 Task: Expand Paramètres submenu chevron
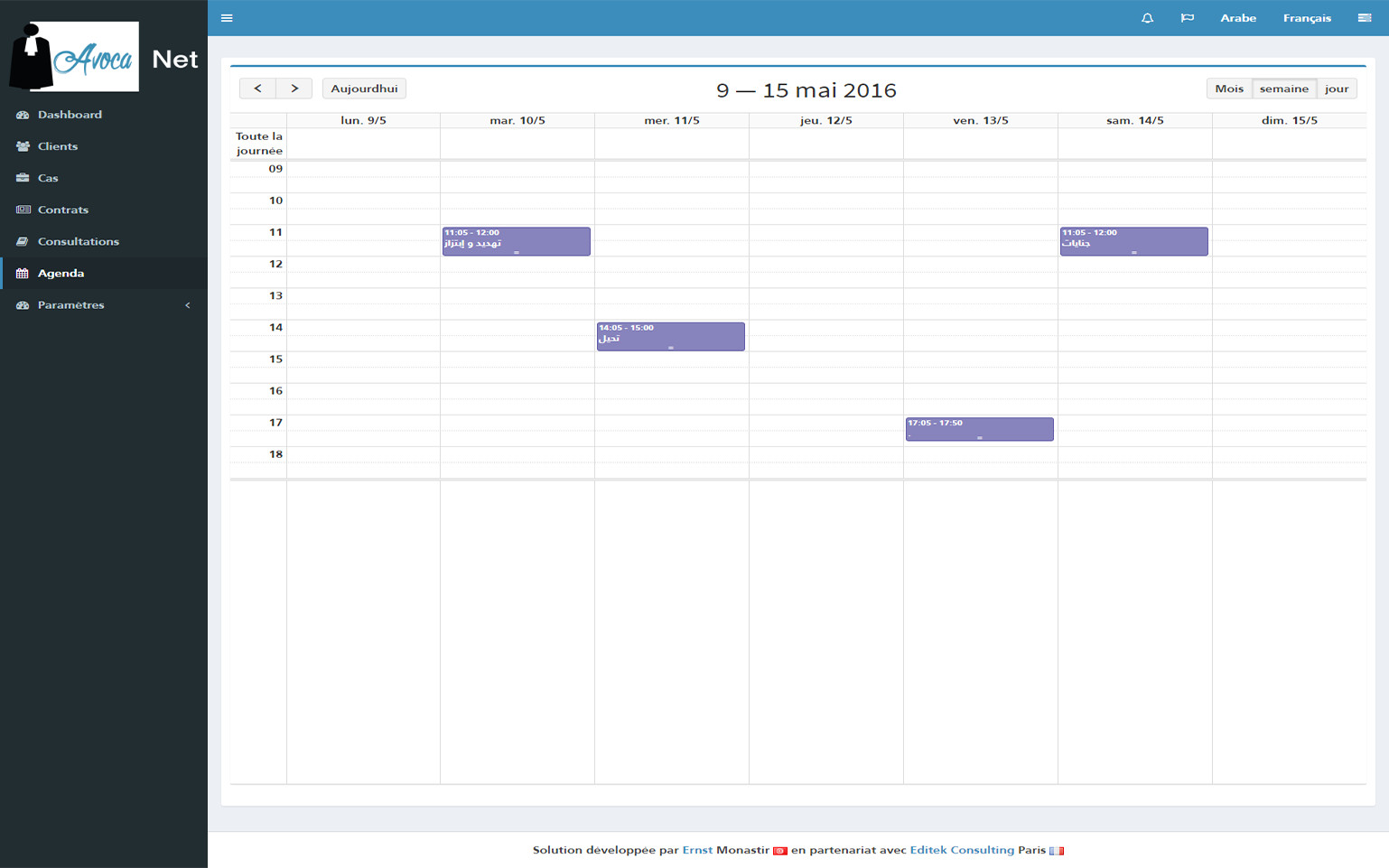coord(188,305)
